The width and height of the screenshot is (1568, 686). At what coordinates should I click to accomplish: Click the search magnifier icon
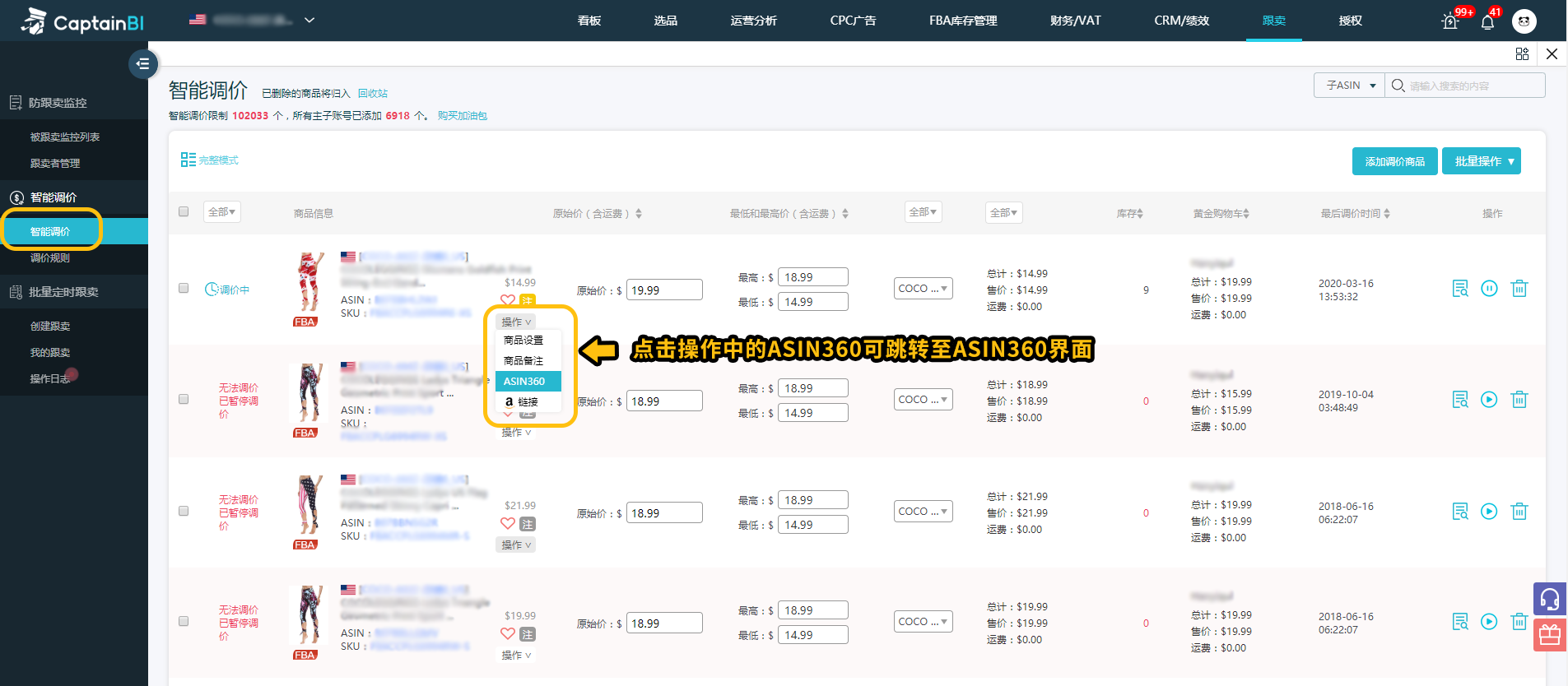tap(1398, 85)
